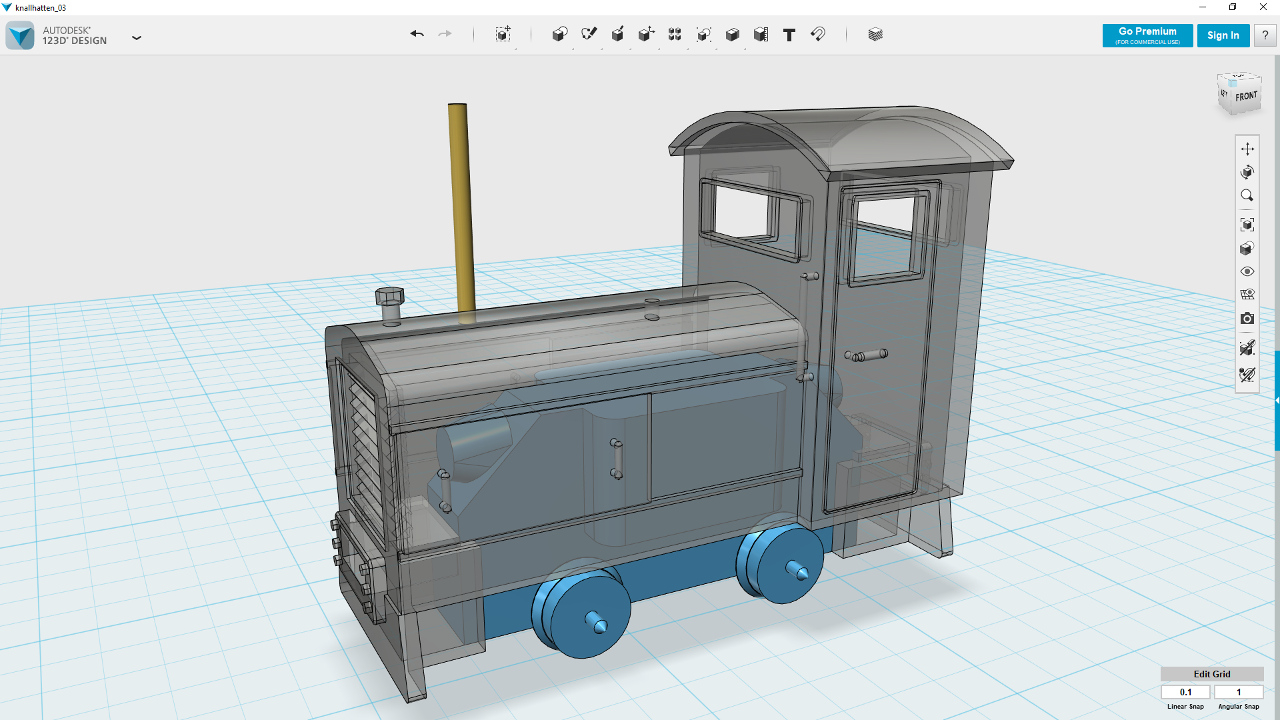Open the Sketch tool menu

click(589, 34)
